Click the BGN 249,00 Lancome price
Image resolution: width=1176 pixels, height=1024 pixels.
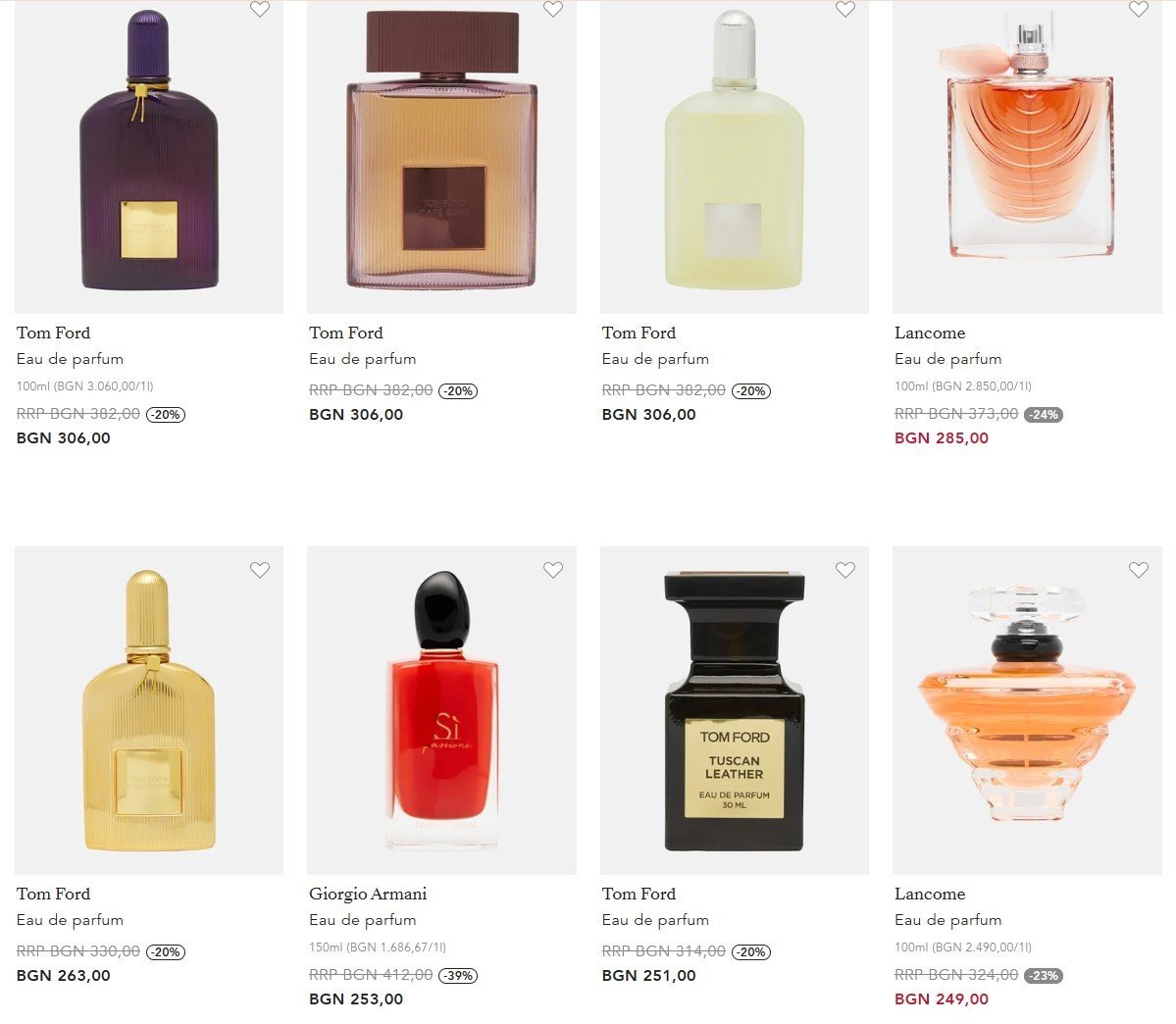[x=942, y=998]
